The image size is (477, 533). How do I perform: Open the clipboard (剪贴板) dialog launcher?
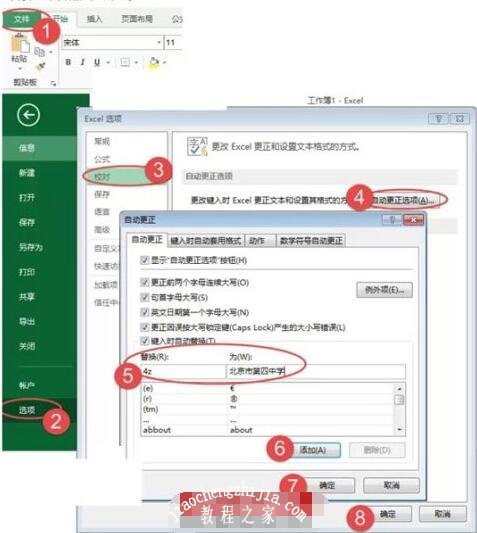point(53,83)
